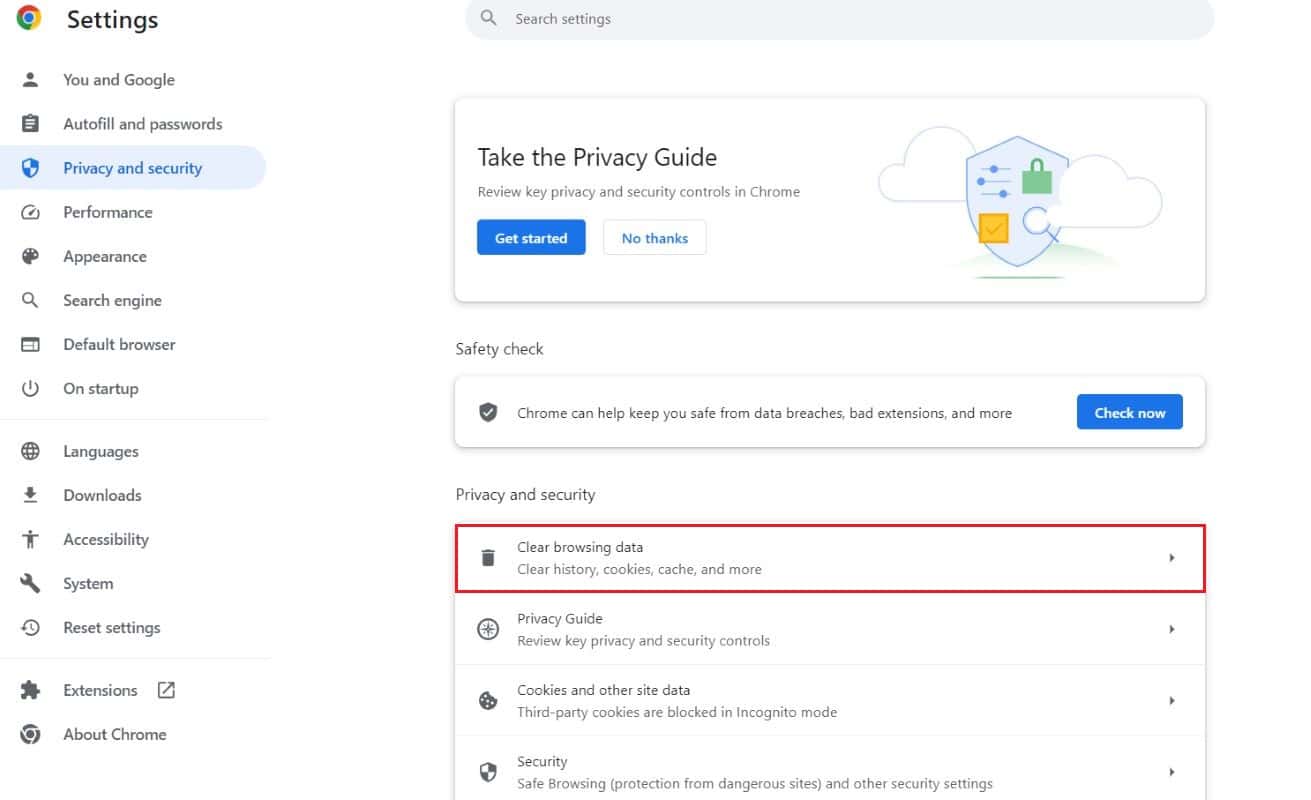Image resolution: width=1311 pixels, height=800 pixels.
Task: Click the Get started button
Action: click(x=531, y=238)
